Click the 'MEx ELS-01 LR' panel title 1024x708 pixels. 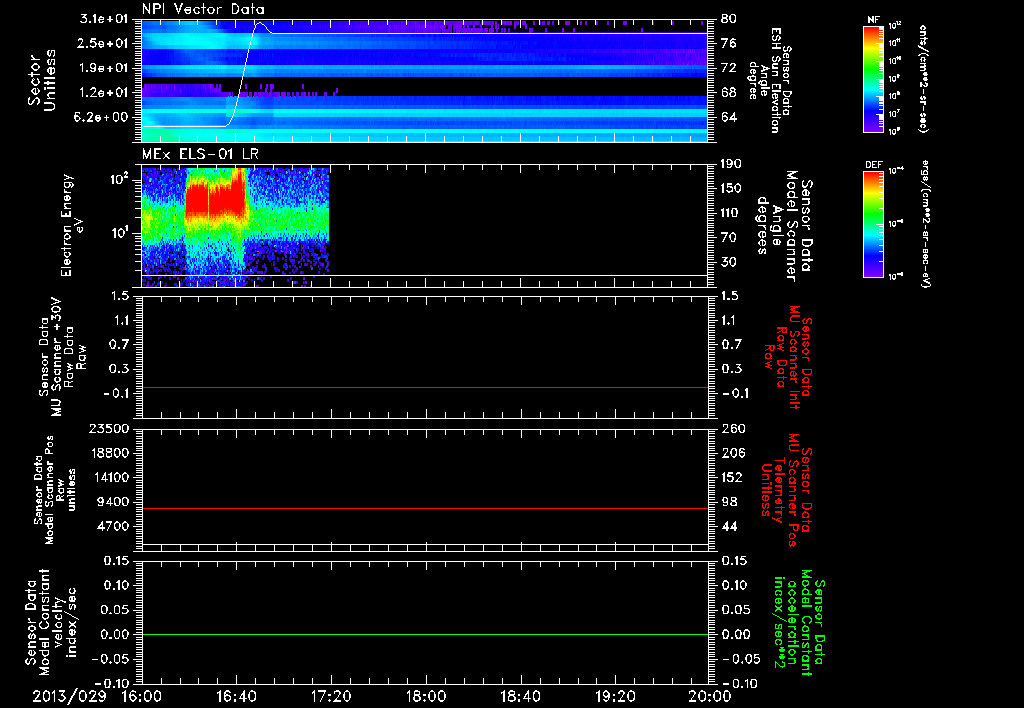tap(199, 154)
